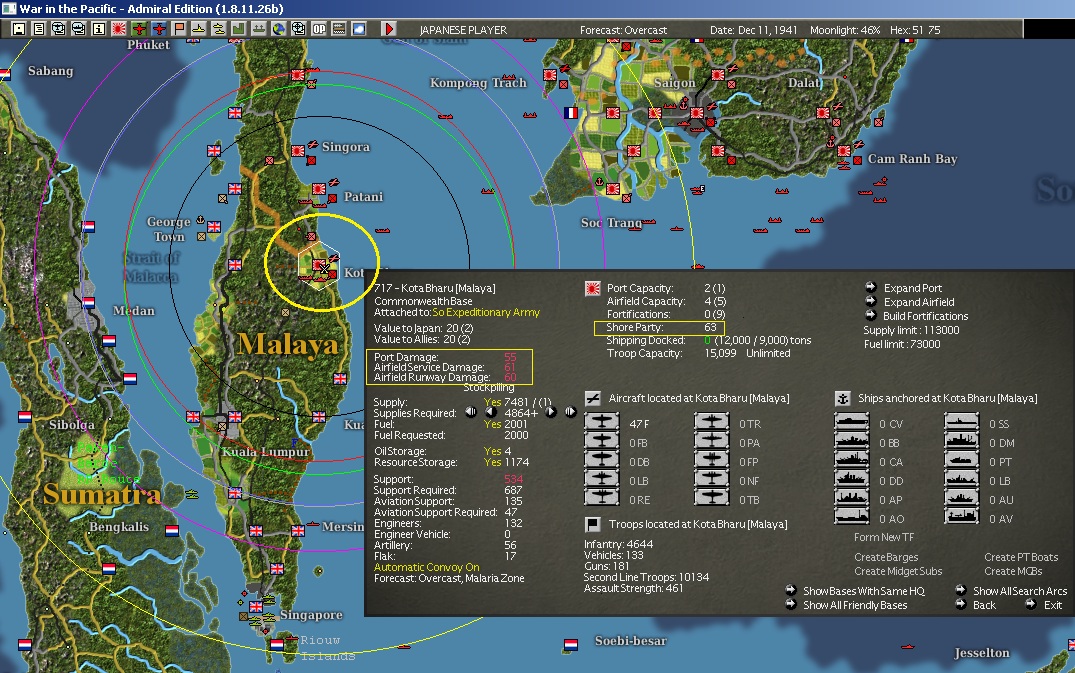
Task: Click the green industry toolbar icon
Action: click(x=238, y=29)
